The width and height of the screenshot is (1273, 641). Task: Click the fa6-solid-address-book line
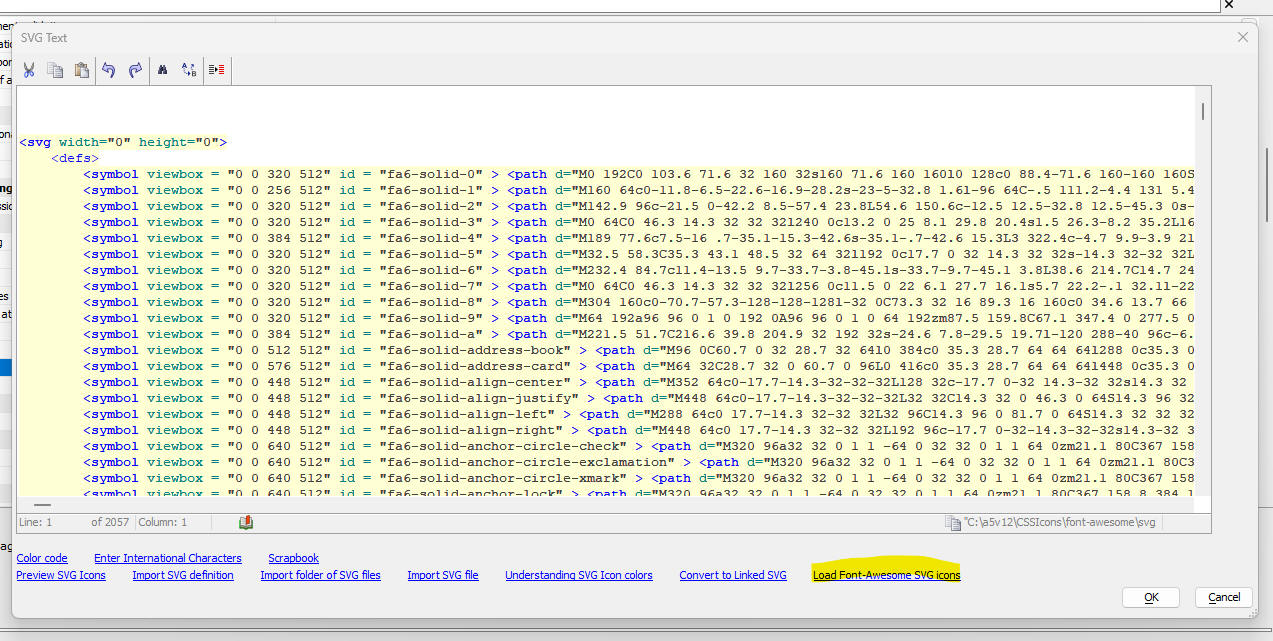(x=639, y=350)
